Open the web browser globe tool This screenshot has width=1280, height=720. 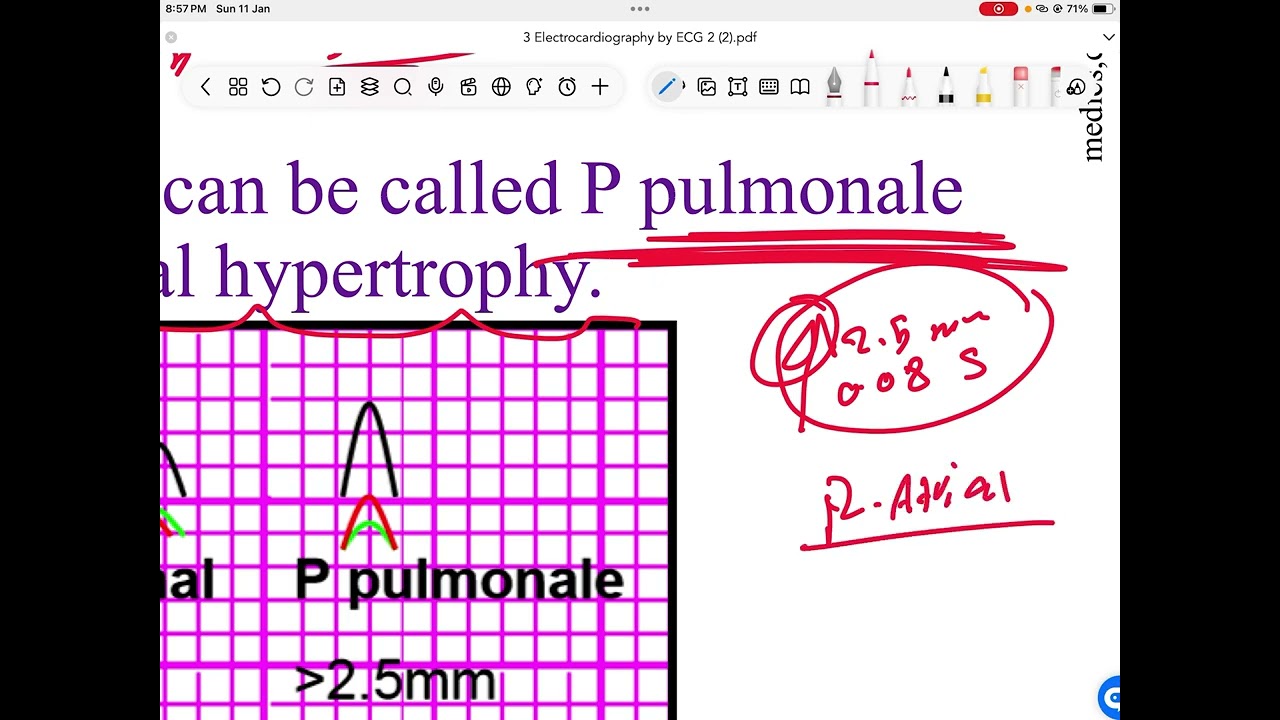point(501,87)
